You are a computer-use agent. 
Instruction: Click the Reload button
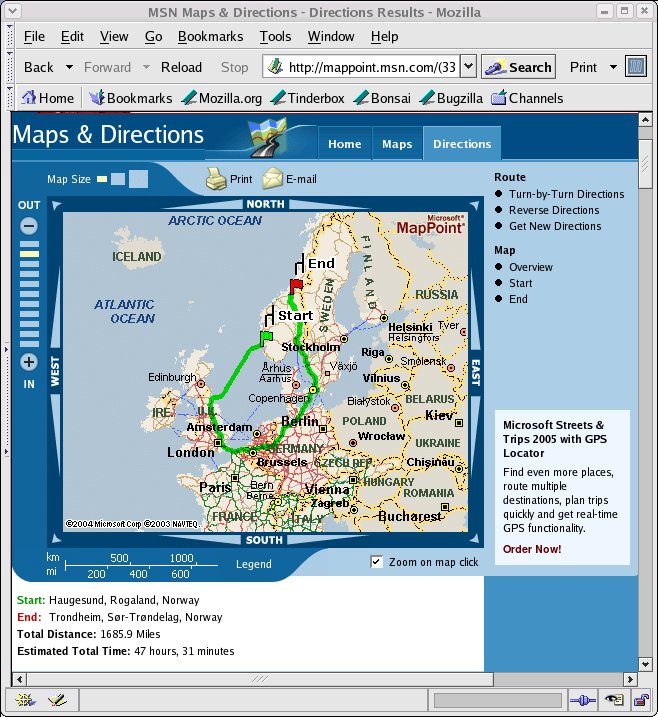click(x=181, y=67)
